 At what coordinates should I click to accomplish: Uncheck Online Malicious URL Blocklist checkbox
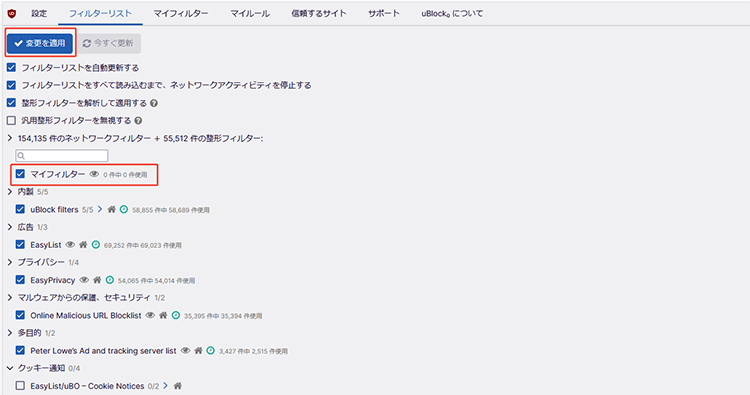point(20,315)
